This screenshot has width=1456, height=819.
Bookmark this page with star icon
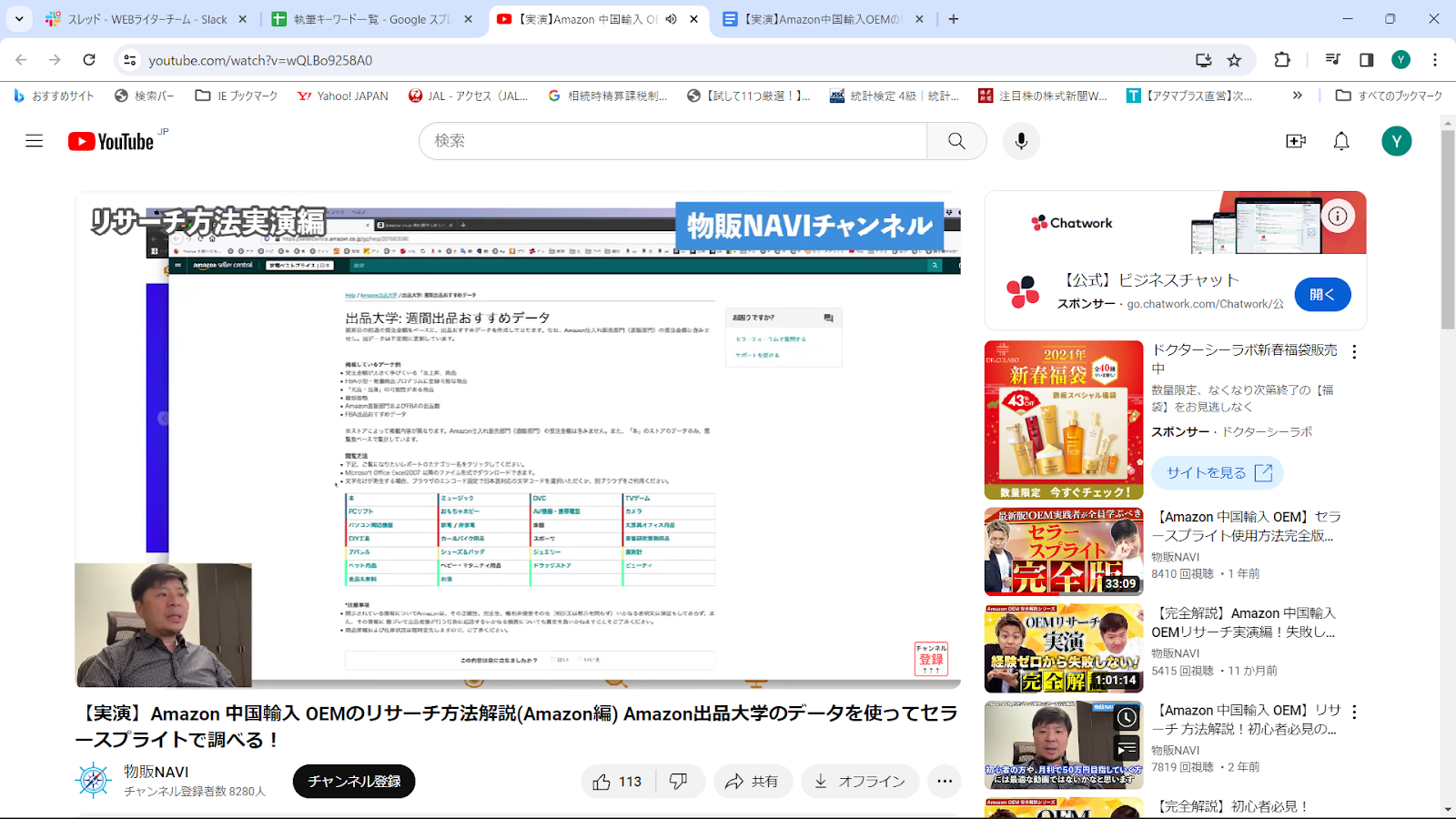1234,60
